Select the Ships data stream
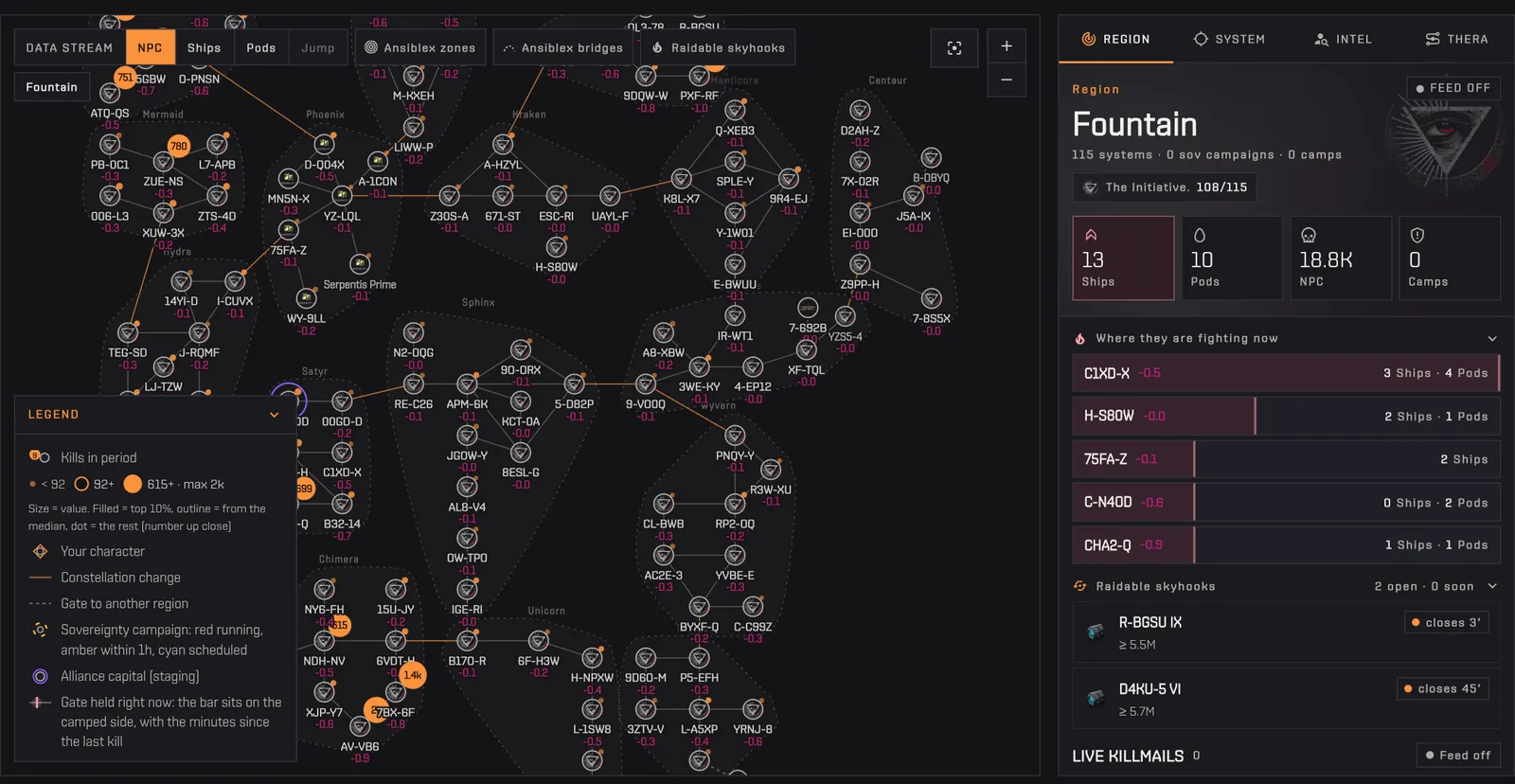1515x784 pixels. click(x=204, y=47)
